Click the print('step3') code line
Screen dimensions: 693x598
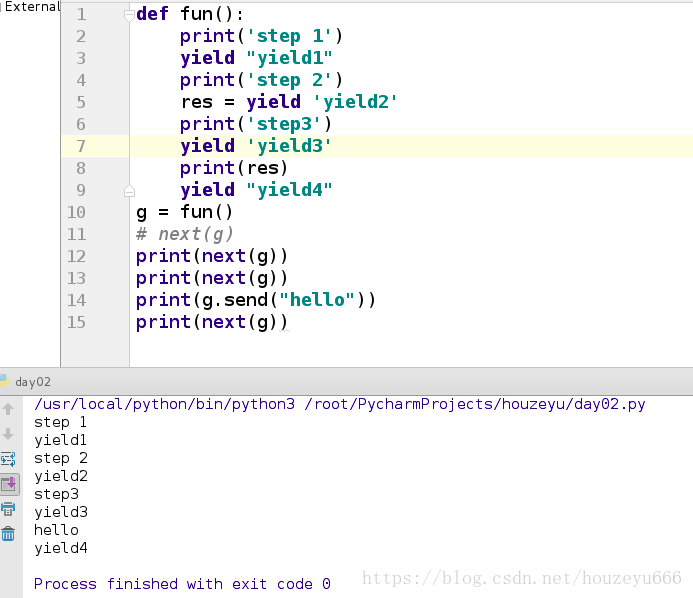pos(256,124)
